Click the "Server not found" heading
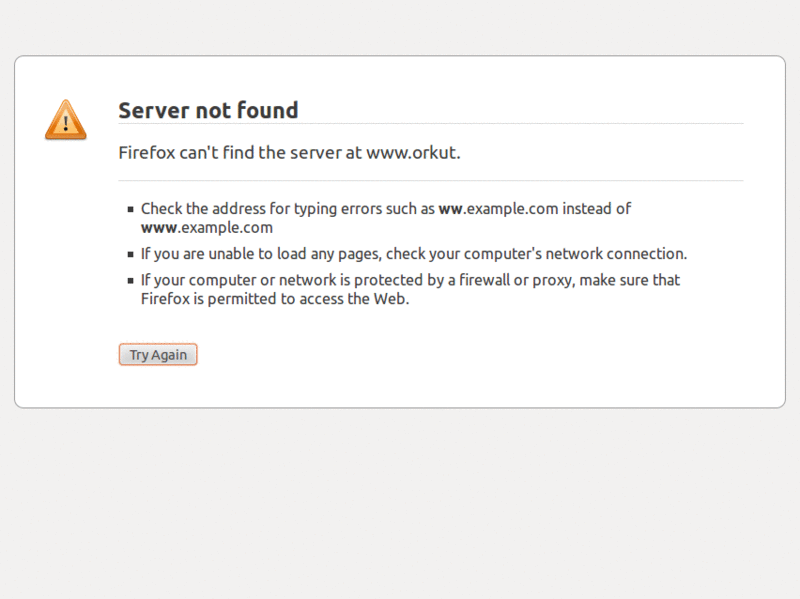The width and height of the screenshot is (800, 599). point(208,110)
